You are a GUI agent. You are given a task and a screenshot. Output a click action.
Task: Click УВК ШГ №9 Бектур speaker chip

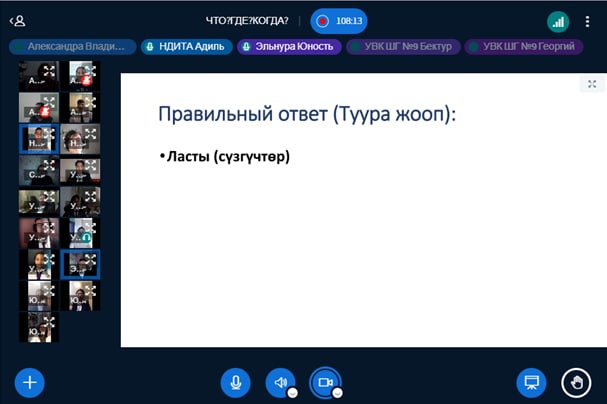click(401, 46)
